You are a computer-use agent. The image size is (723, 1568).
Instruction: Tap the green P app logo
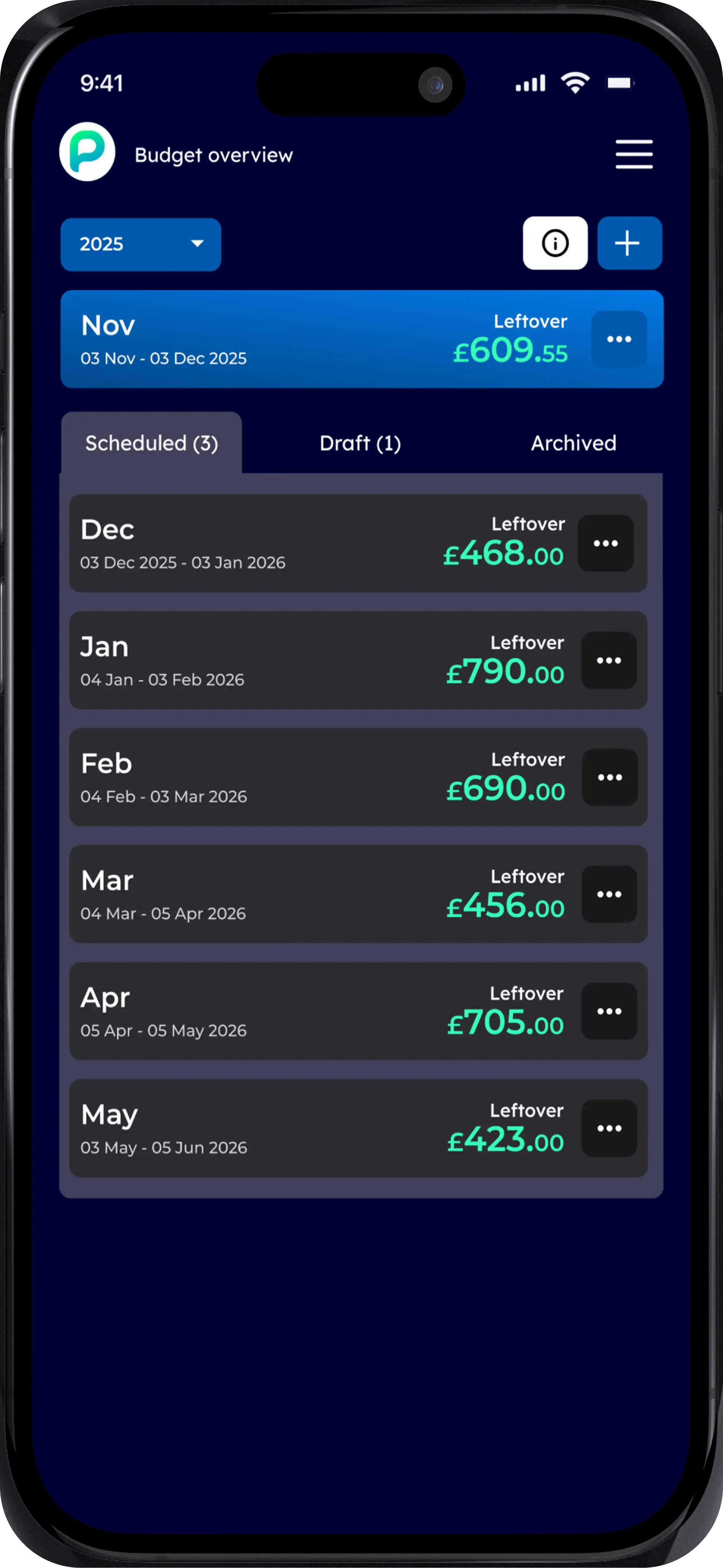tap(87, 152)
